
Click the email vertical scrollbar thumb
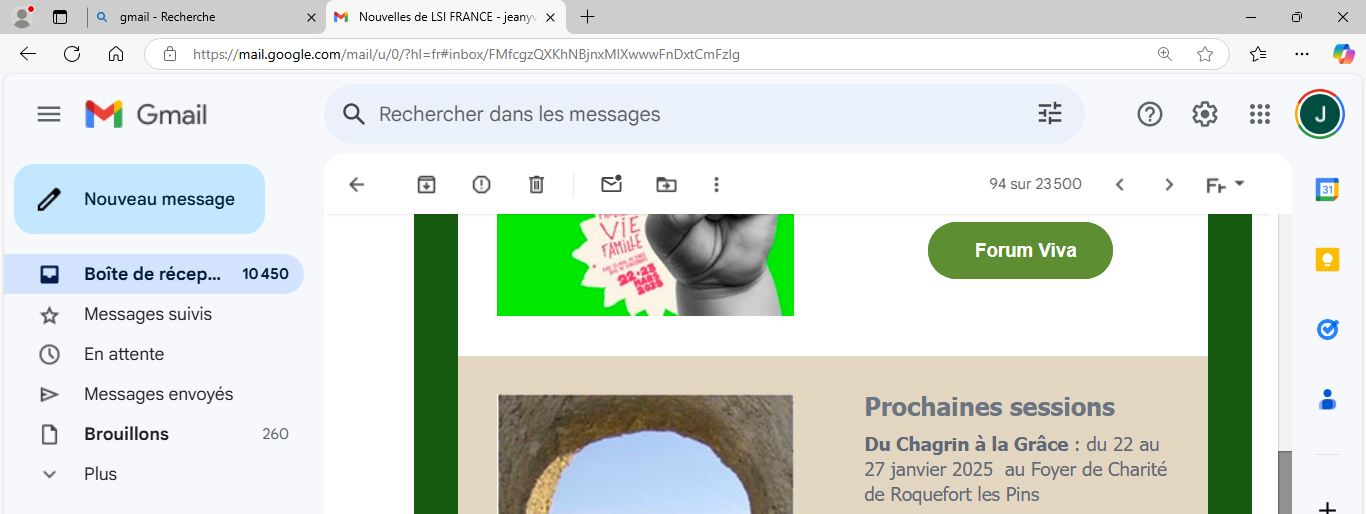[x=1285, y=482]
